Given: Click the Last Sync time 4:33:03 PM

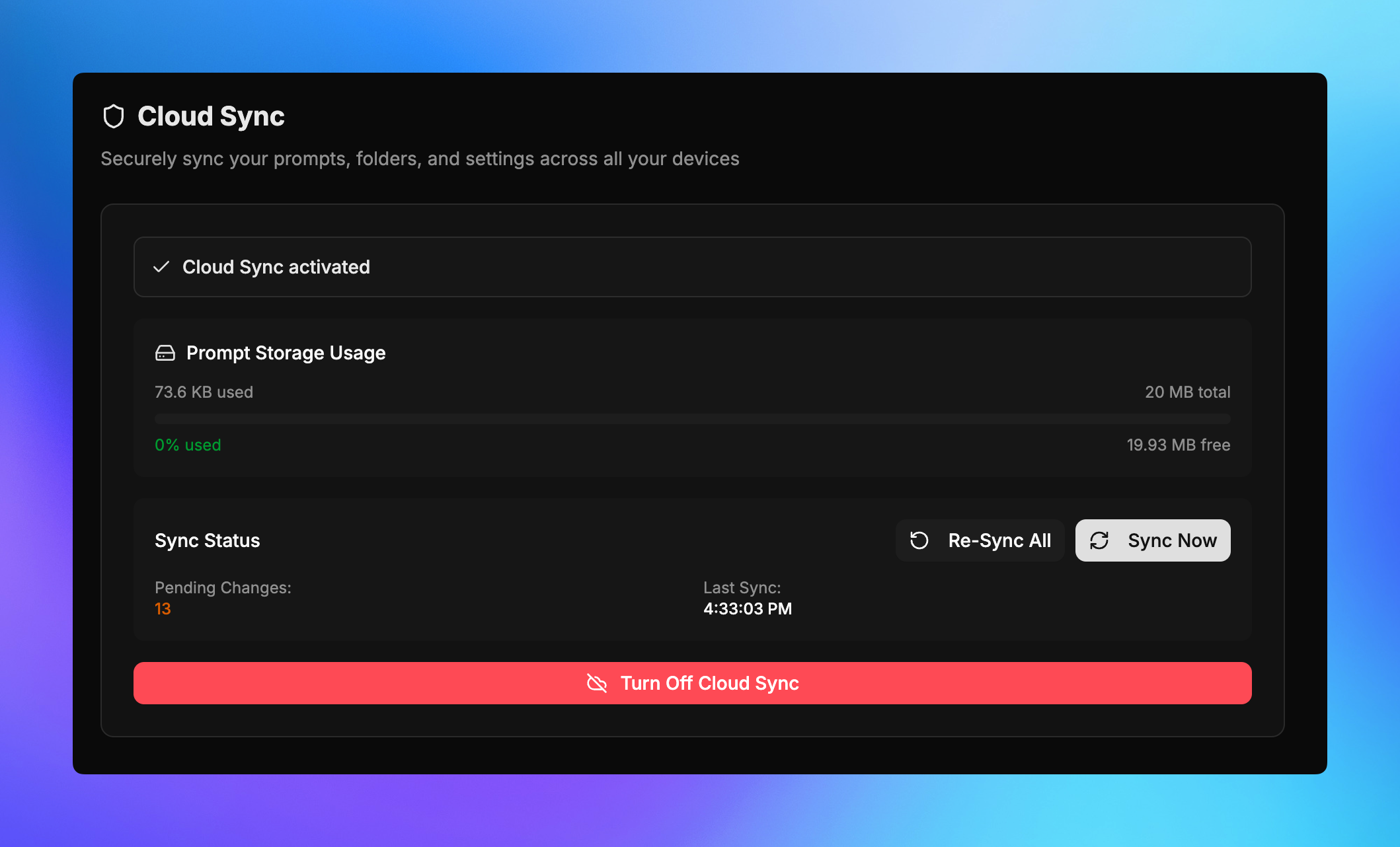Looking at the screenshot, I should point(747,608).
